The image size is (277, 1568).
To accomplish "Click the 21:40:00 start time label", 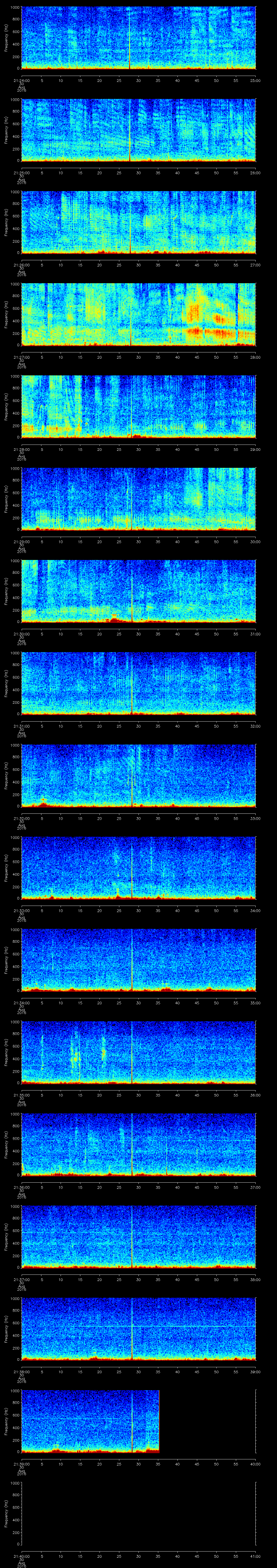I will pos(21,1556).
